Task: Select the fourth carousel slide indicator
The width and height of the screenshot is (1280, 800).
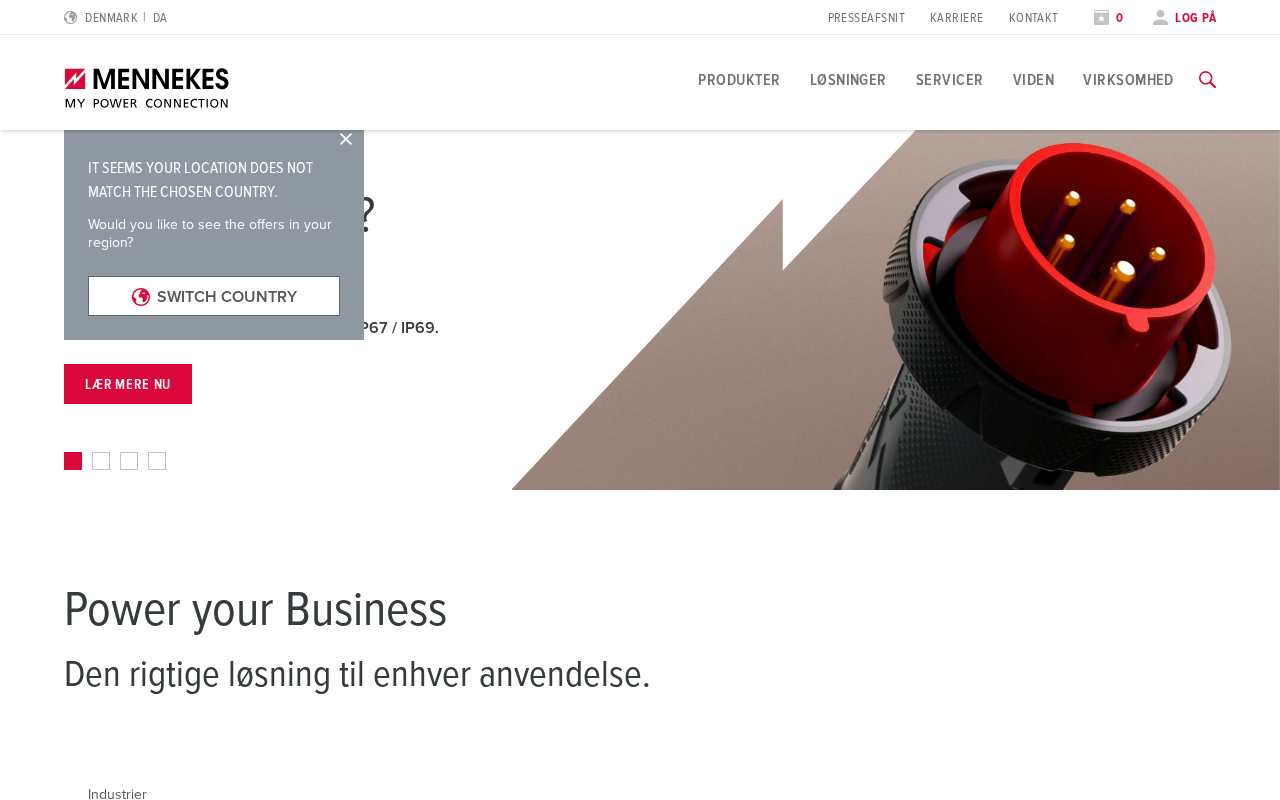Action: coord(157,461)
